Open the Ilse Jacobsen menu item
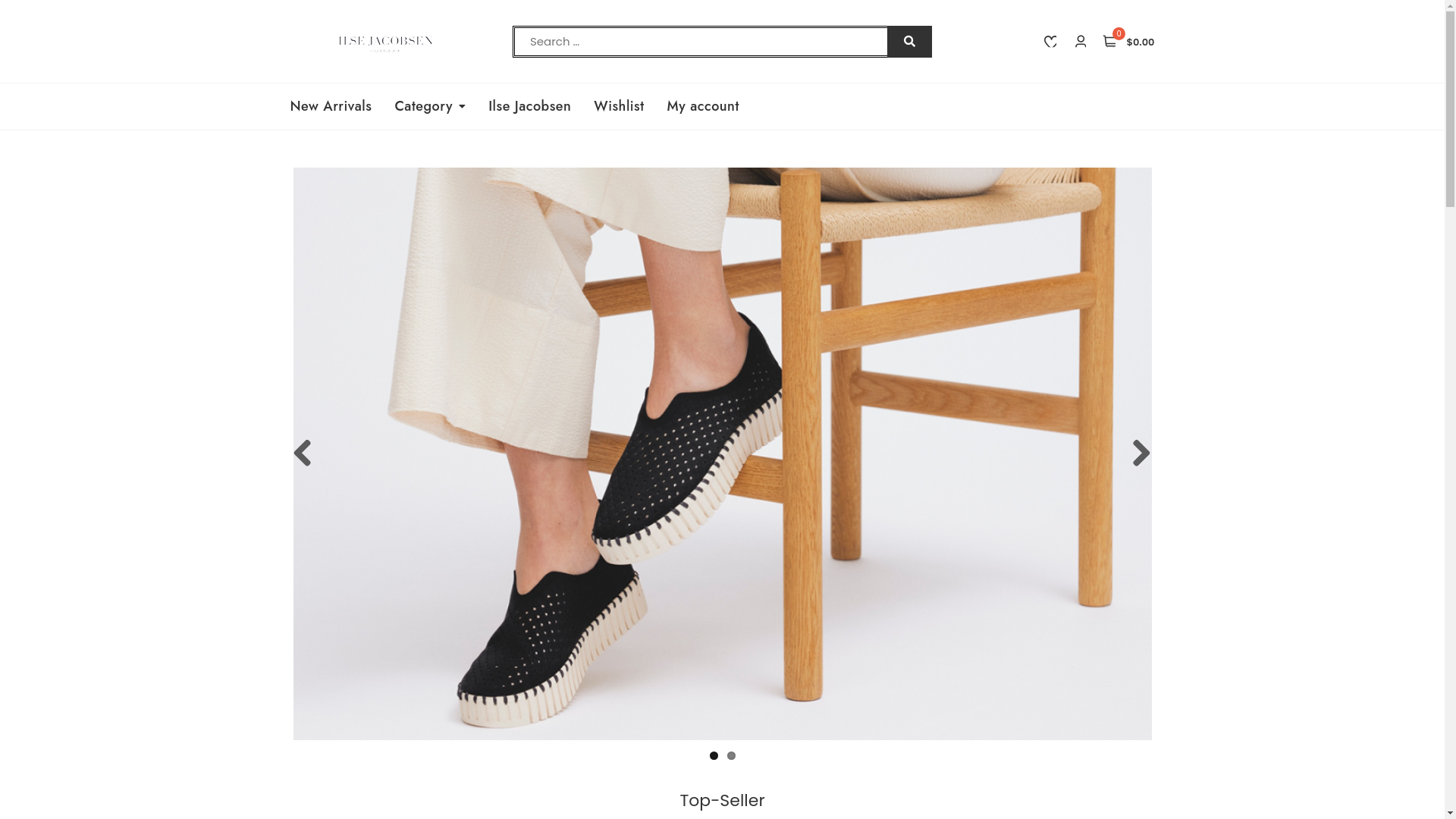Viewport: 1456px width, 819px height. [529, 106]
